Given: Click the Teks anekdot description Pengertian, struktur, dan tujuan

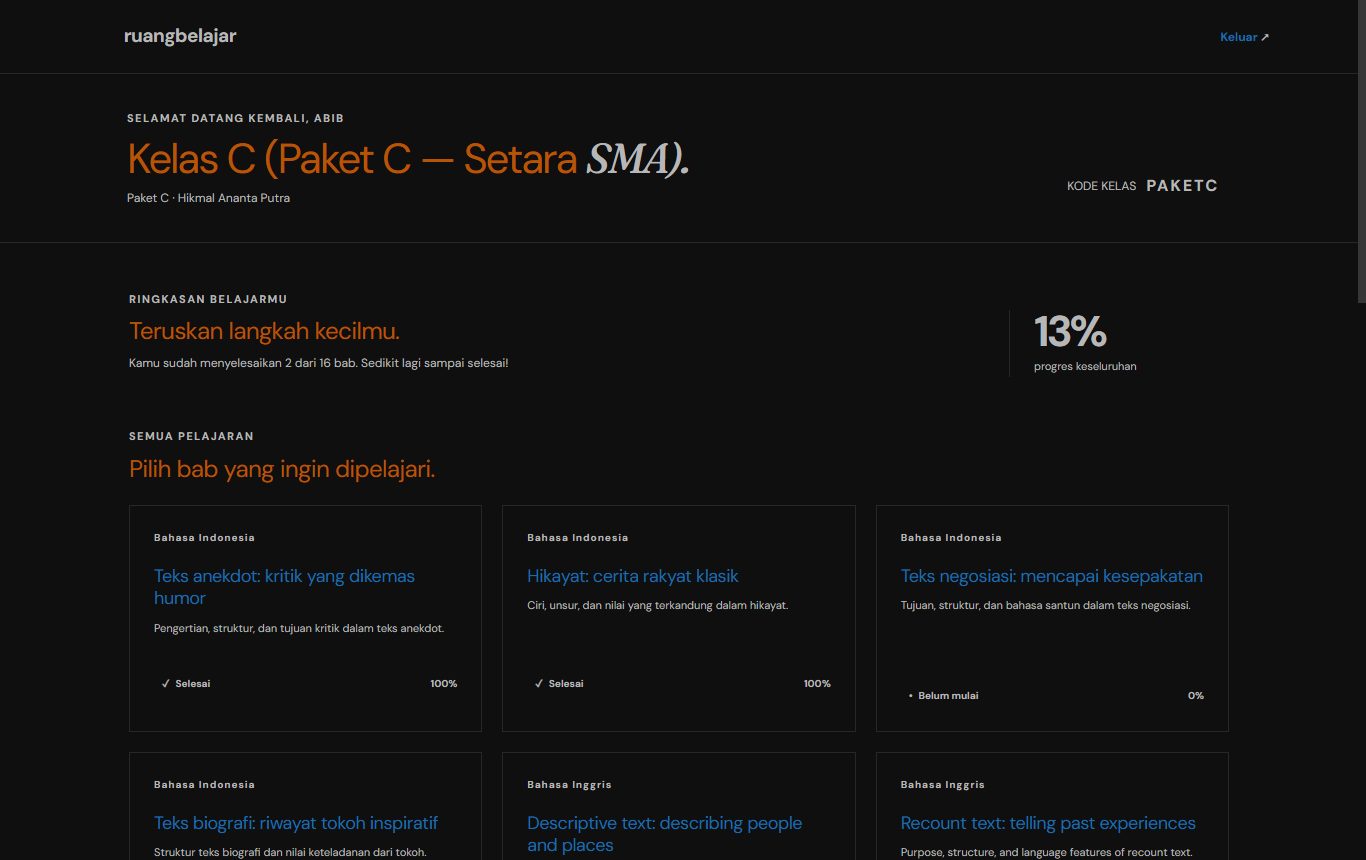Looking at the screenshot, I should (x=299, y=629).
